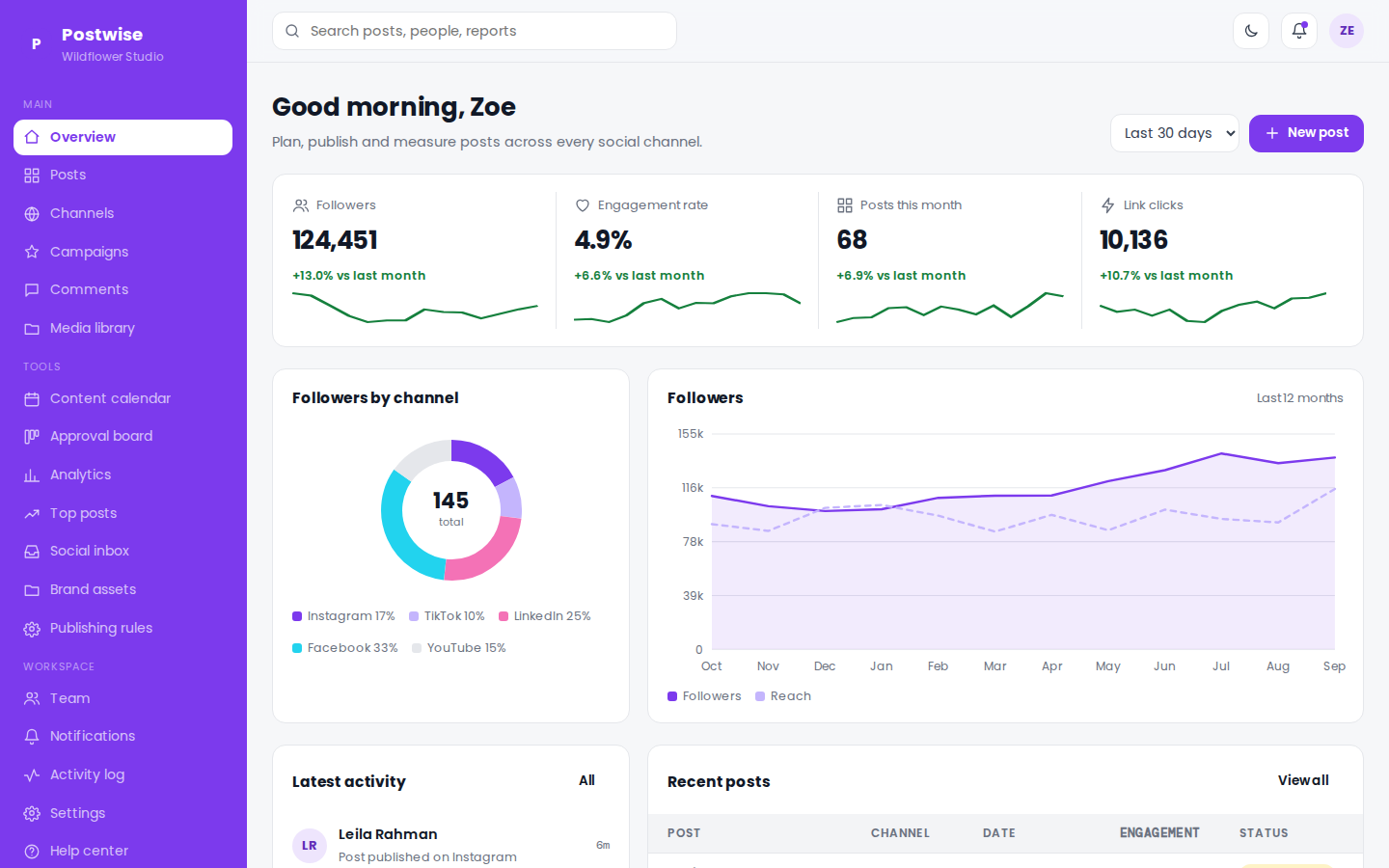
Task: Click the Postwise logo badge
Action: (x=36, y=43)
